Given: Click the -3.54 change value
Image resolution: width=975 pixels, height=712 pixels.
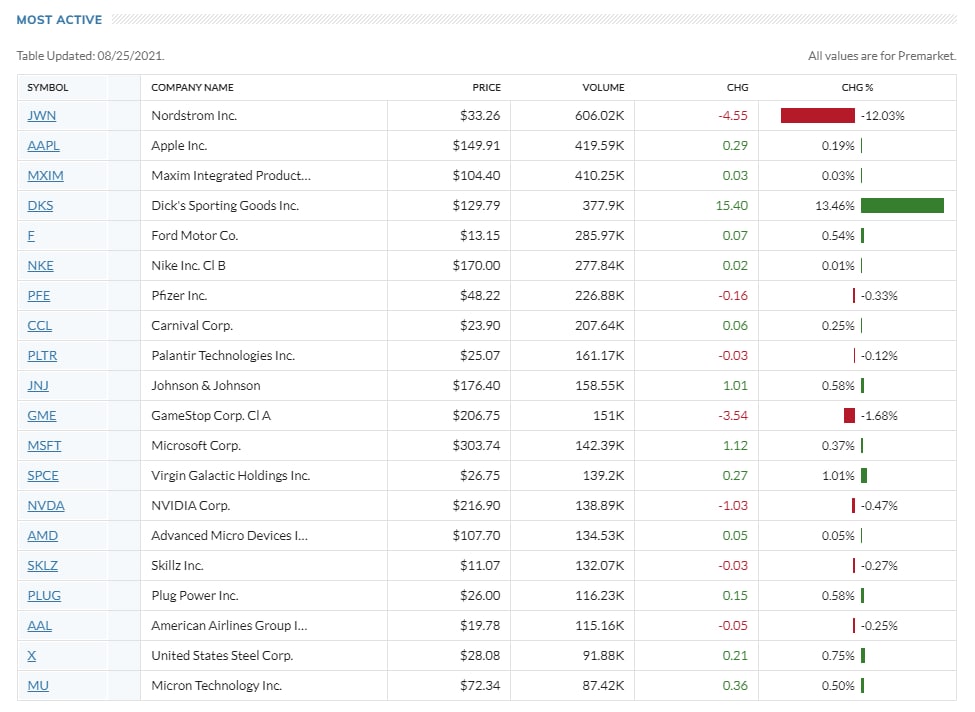Looking at the screenshot, I should (733, 415).
